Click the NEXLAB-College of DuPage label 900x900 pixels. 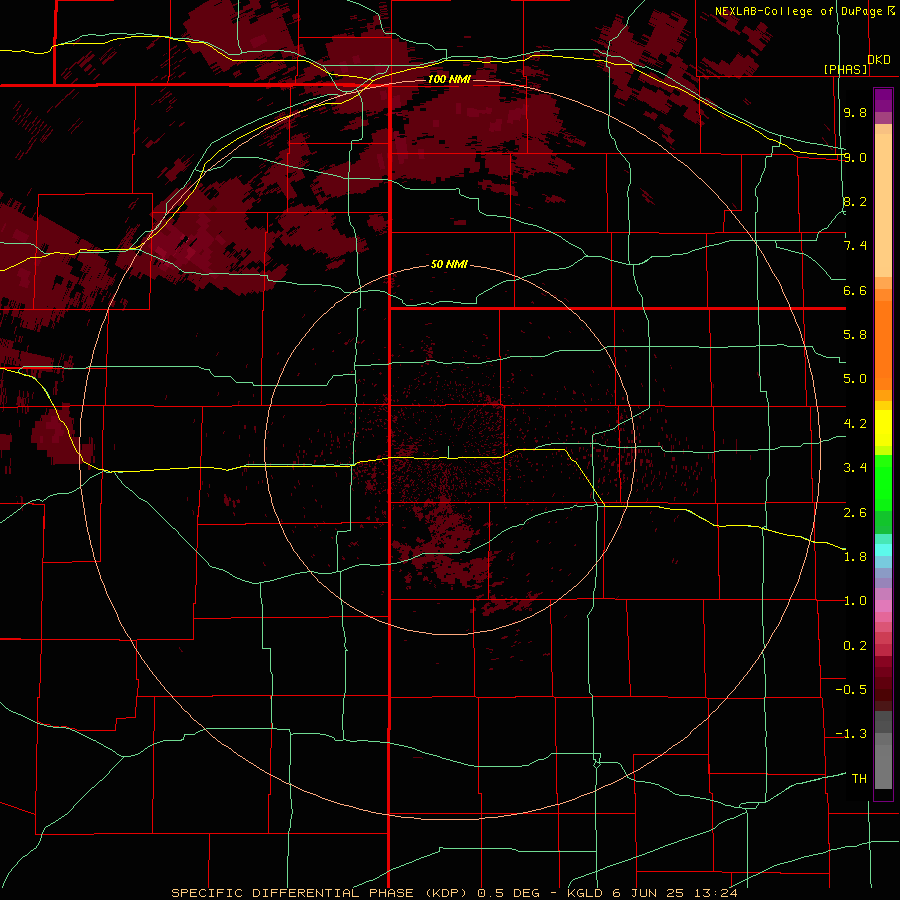pyautogui.click(x=799, y=11)
